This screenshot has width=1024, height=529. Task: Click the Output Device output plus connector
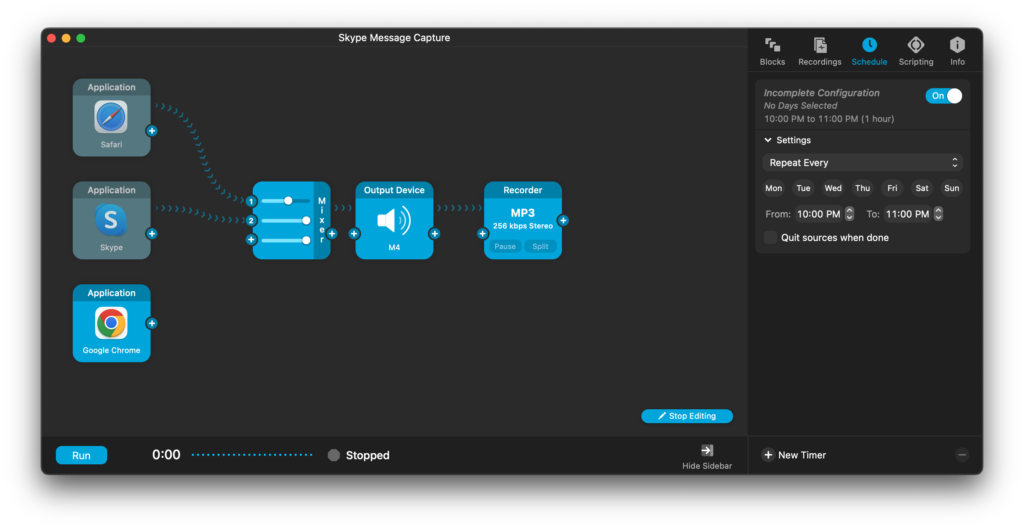434,234
